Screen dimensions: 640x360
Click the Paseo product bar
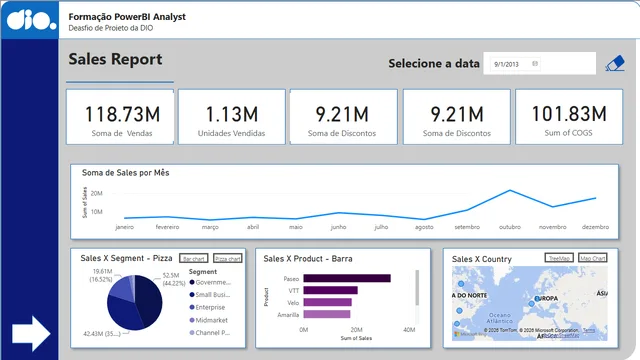point(347,278)
